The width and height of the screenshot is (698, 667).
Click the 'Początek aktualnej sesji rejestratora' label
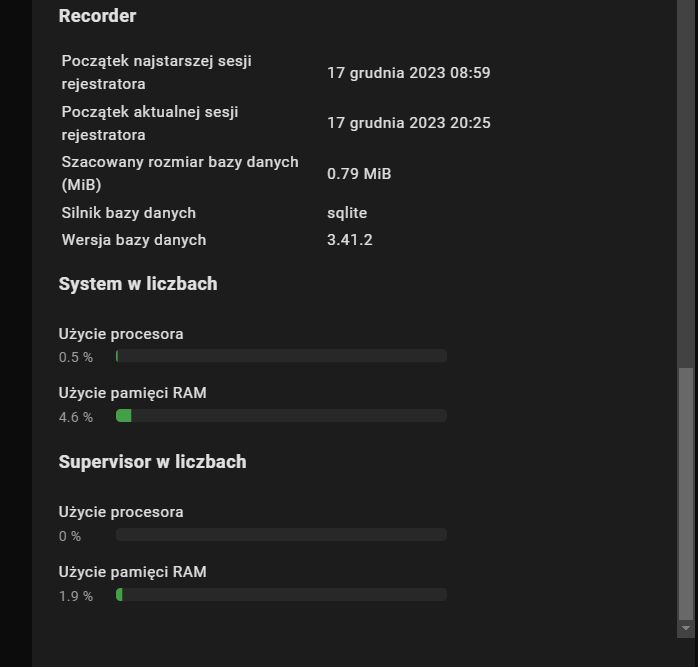(x=150, y=123)
